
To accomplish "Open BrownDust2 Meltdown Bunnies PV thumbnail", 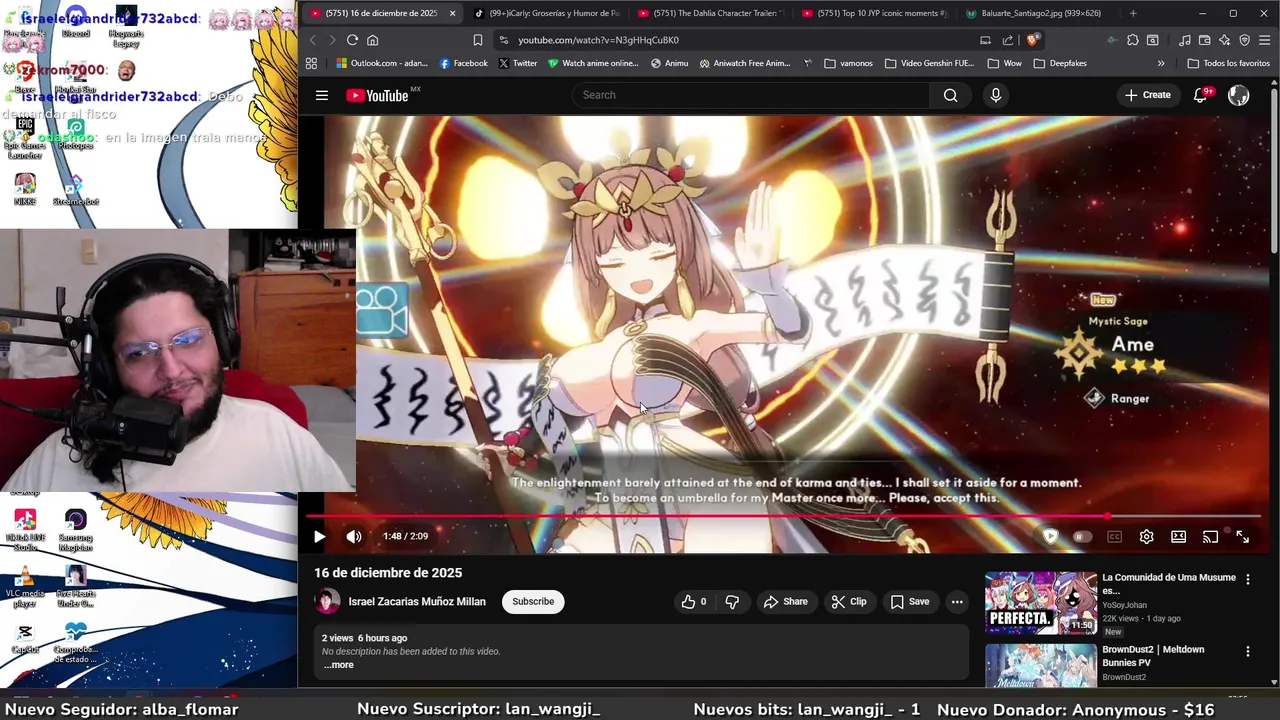I will (1040, 666).
